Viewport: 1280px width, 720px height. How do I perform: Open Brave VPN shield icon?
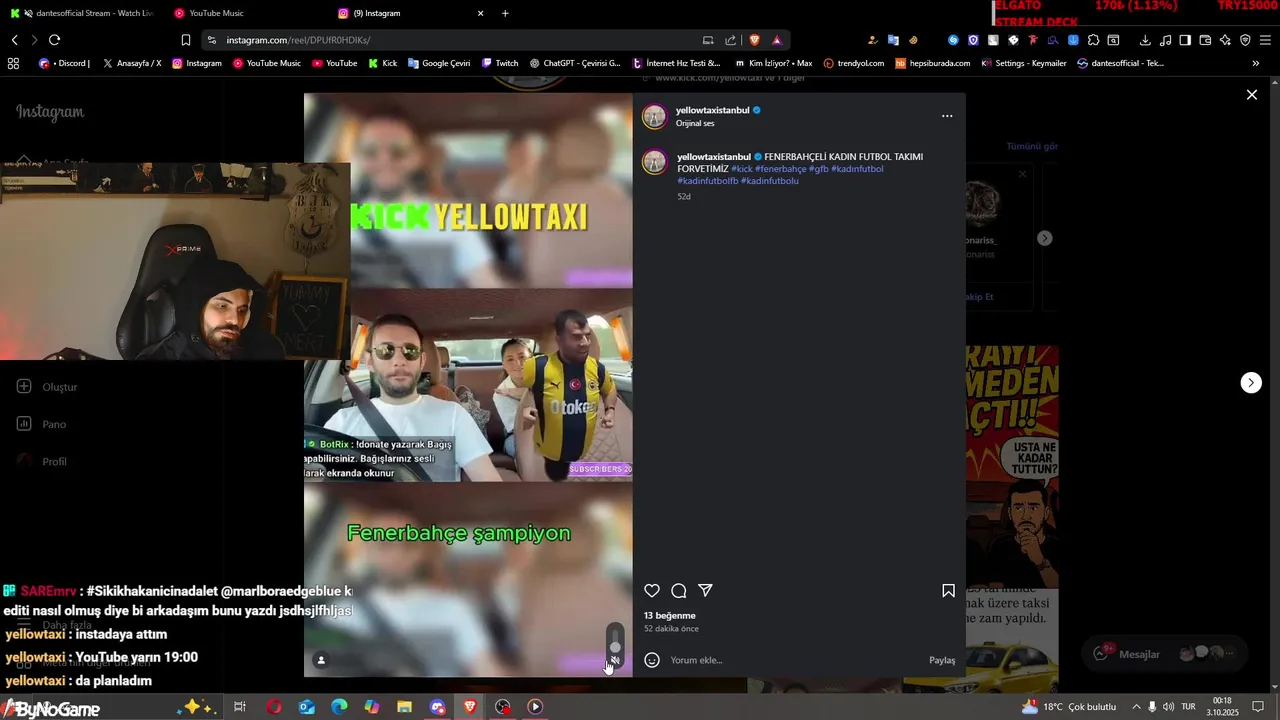pyautogui.click(x=1245, y=40)
